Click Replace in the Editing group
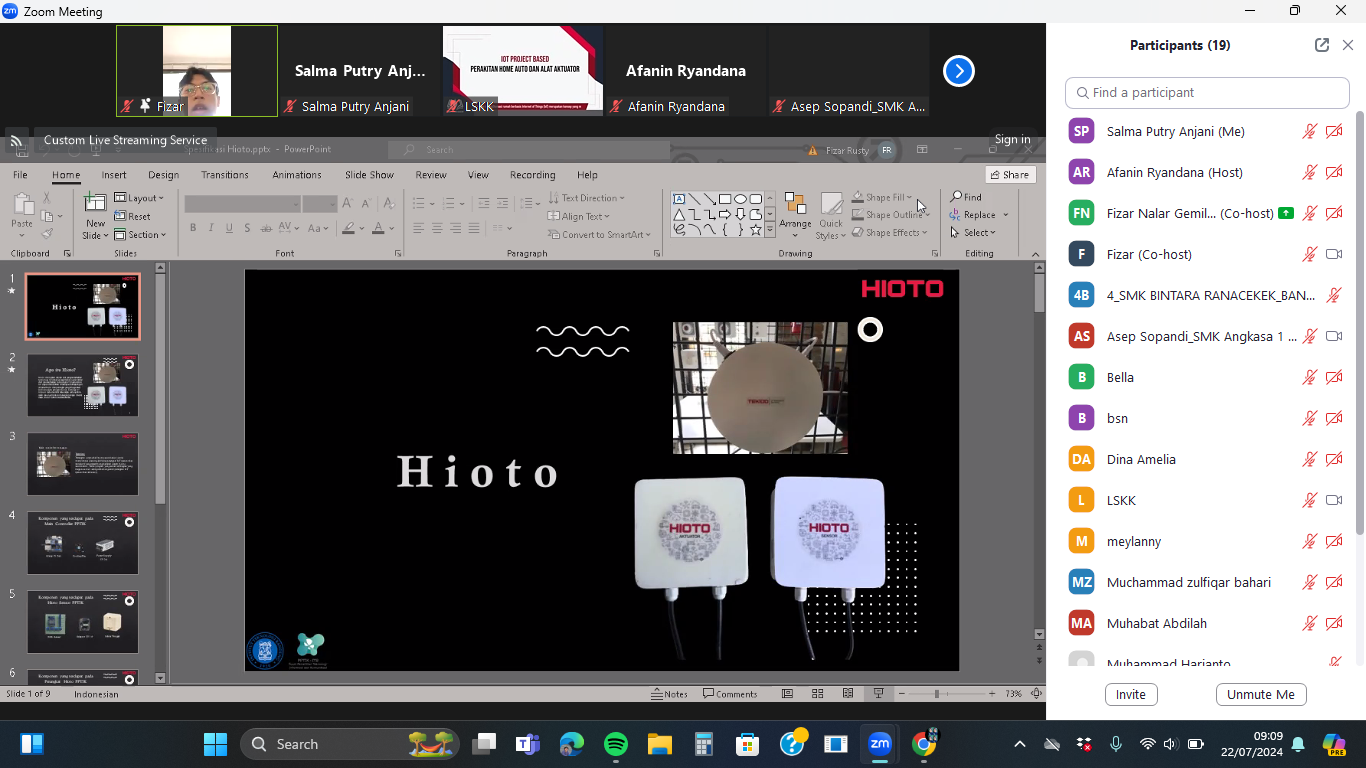Screen dimensions: 1366x768 tap(978, 215)
